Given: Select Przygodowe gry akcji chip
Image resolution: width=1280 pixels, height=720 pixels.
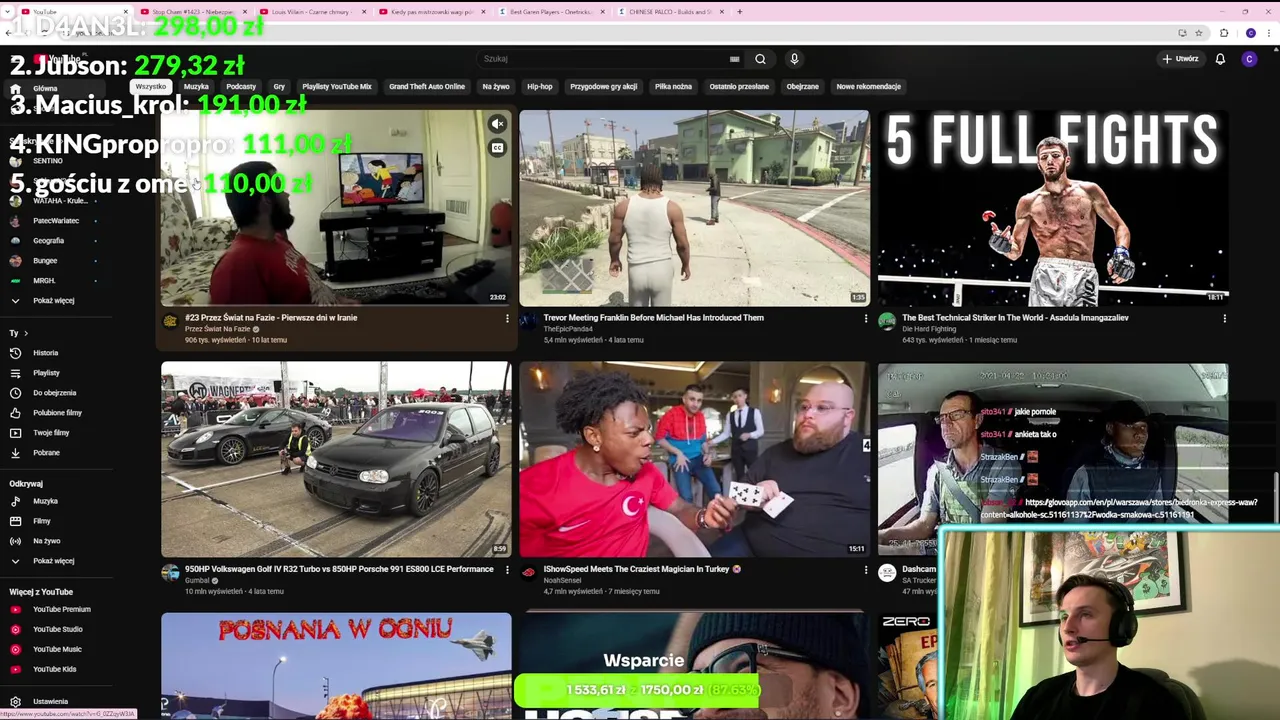Looking at the screenshot, I should [604, 87].
